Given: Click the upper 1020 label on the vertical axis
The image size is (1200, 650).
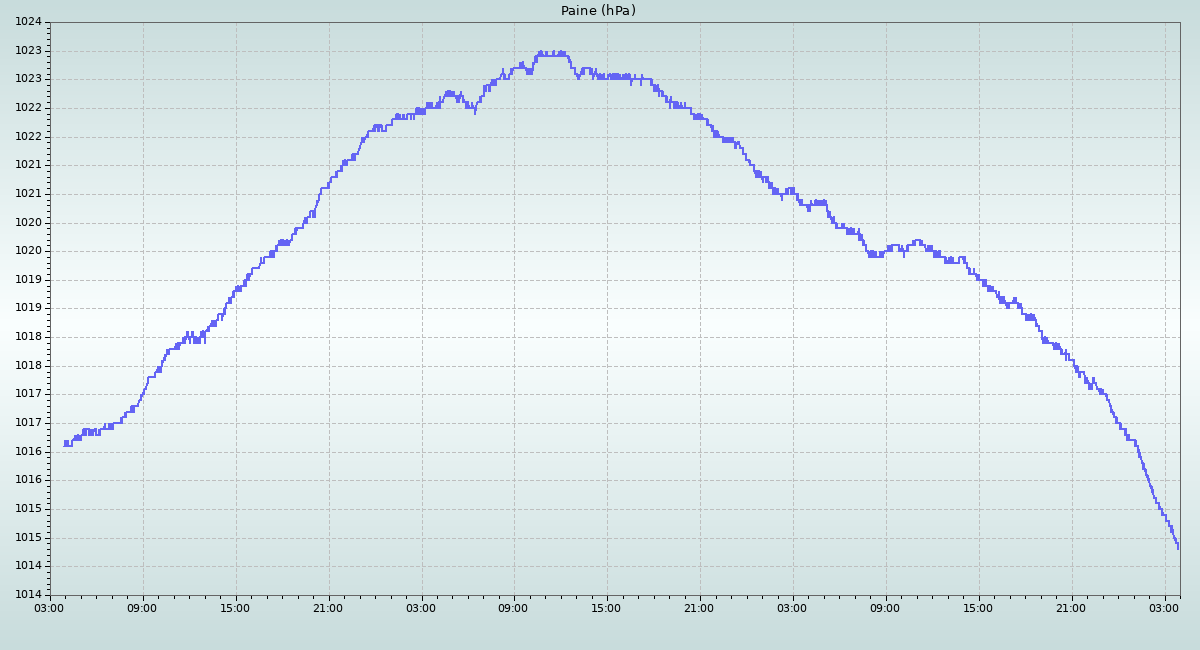Looking at the screenshot, I should [x=28, y=223].
